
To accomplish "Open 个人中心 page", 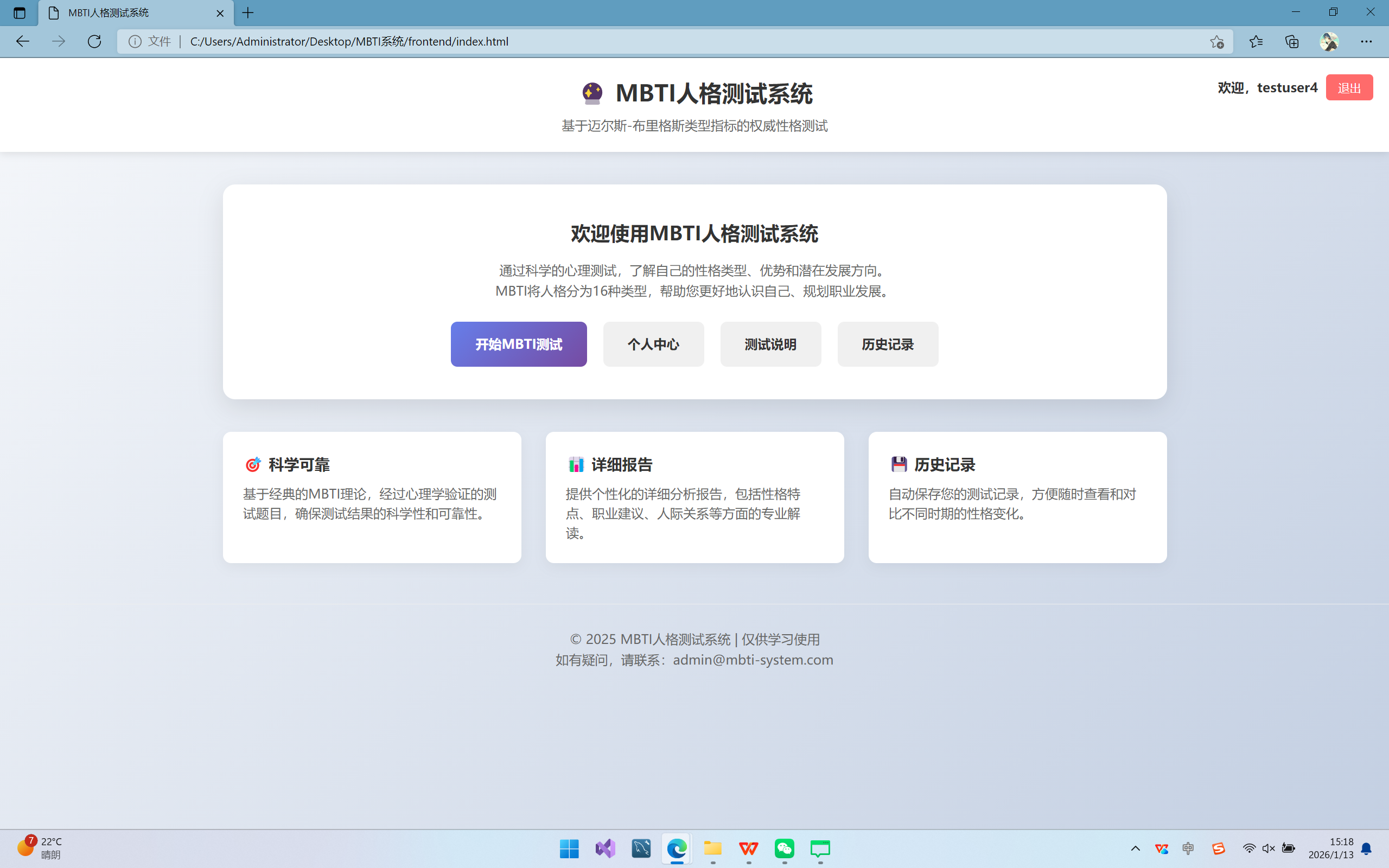I will (653, 344).
